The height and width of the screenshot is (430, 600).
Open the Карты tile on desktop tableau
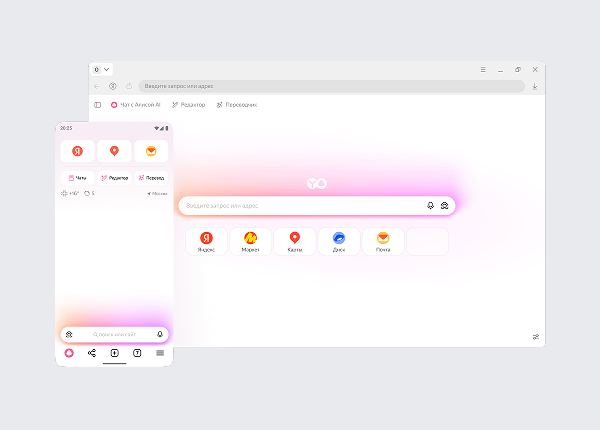tap(295, 242)
